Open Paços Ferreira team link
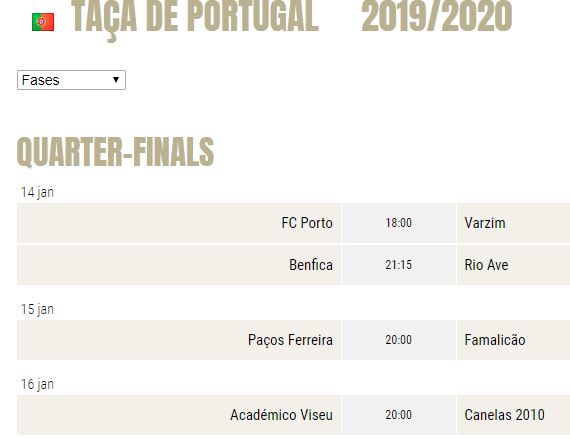This screenshot has height=438, width=570. [290, 340]
